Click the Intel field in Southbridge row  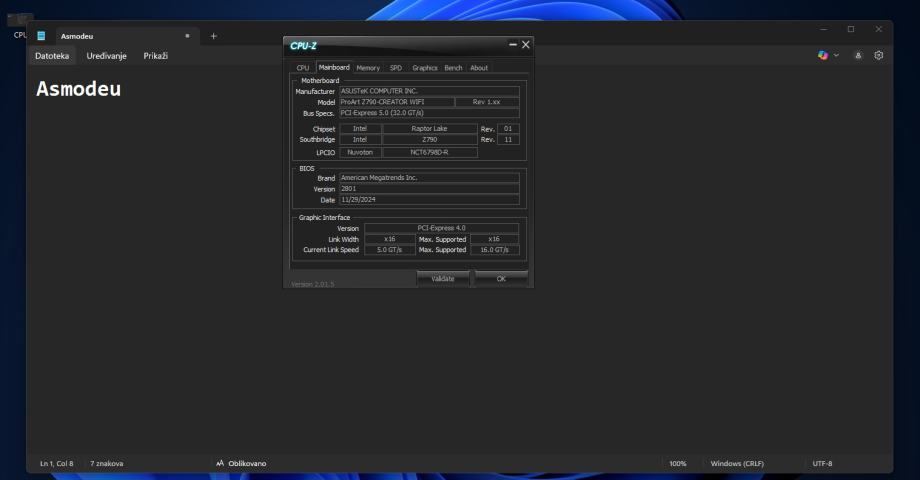(360, 140)
